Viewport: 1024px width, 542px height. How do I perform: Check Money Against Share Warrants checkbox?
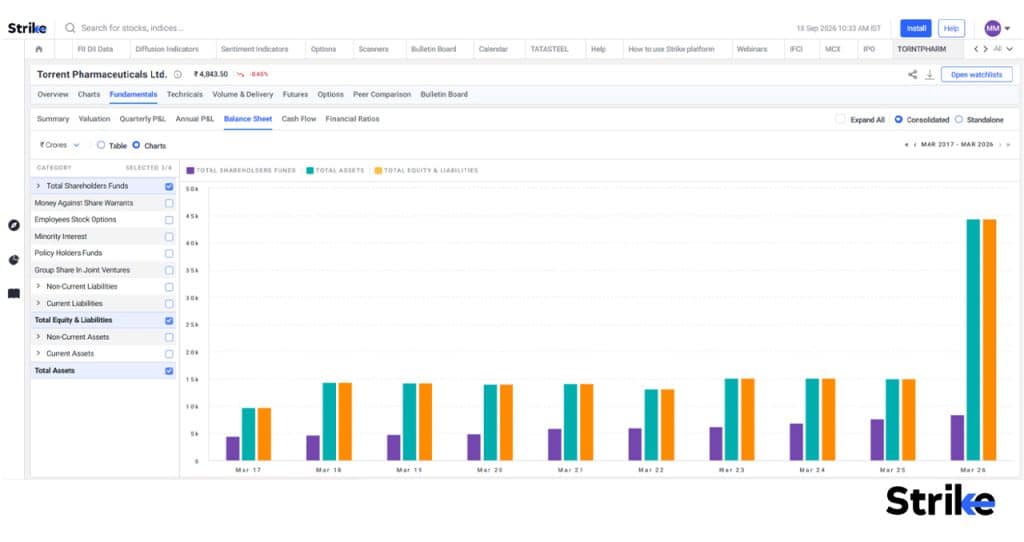(x=169, y=203)
